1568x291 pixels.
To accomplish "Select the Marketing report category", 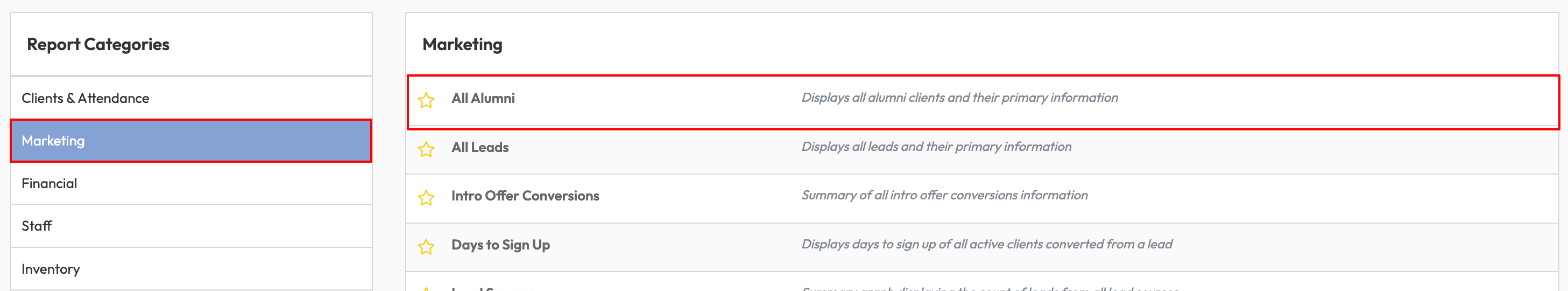I will (x=54, y=141).
